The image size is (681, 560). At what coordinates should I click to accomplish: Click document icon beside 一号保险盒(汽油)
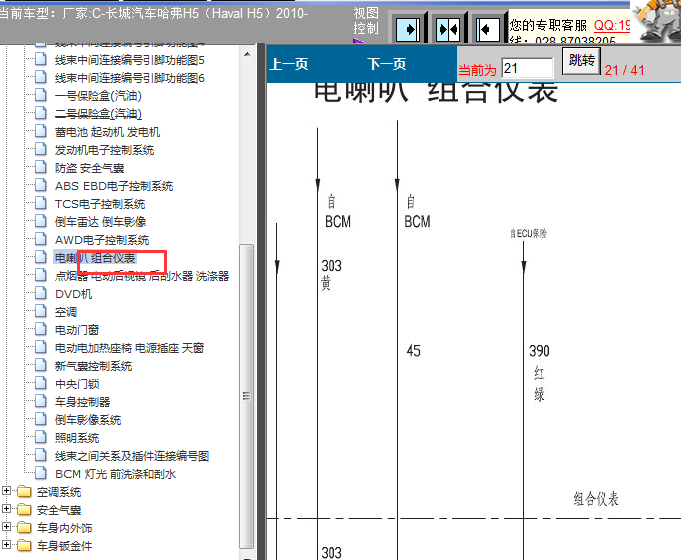pyautogui.click(x=41, y=95)
